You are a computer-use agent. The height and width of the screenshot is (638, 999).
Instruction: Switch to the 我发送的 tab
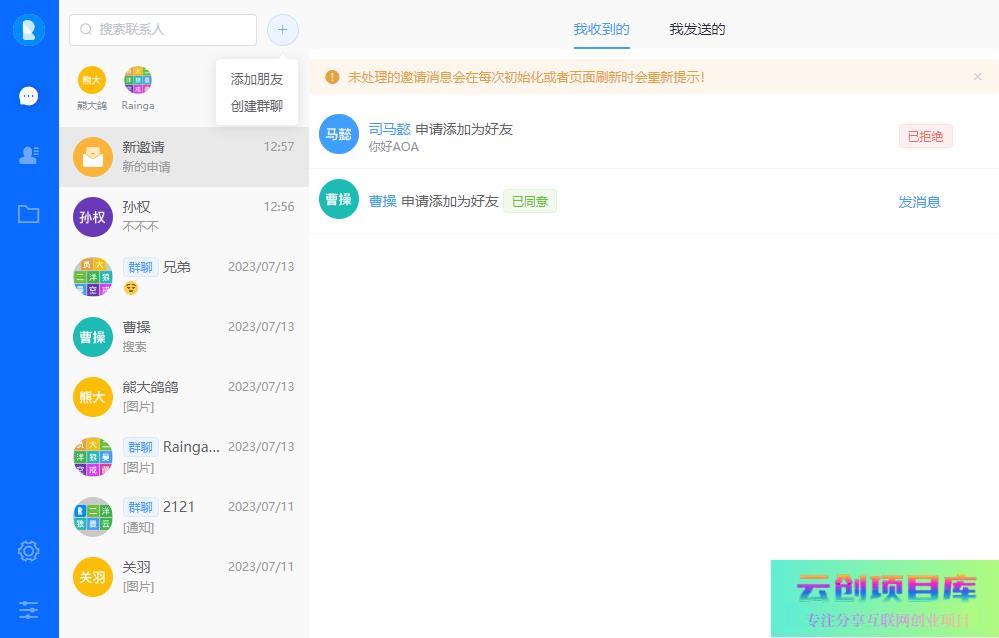click(697, 29)
